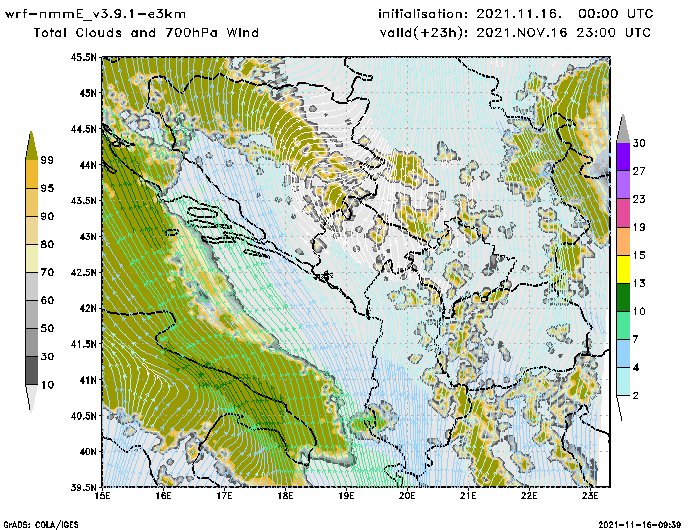The height and width of the screenshot is (530, 700).
Task: Click the timestamp '2021-11-16-09:39'
Action: pos(639,525)
